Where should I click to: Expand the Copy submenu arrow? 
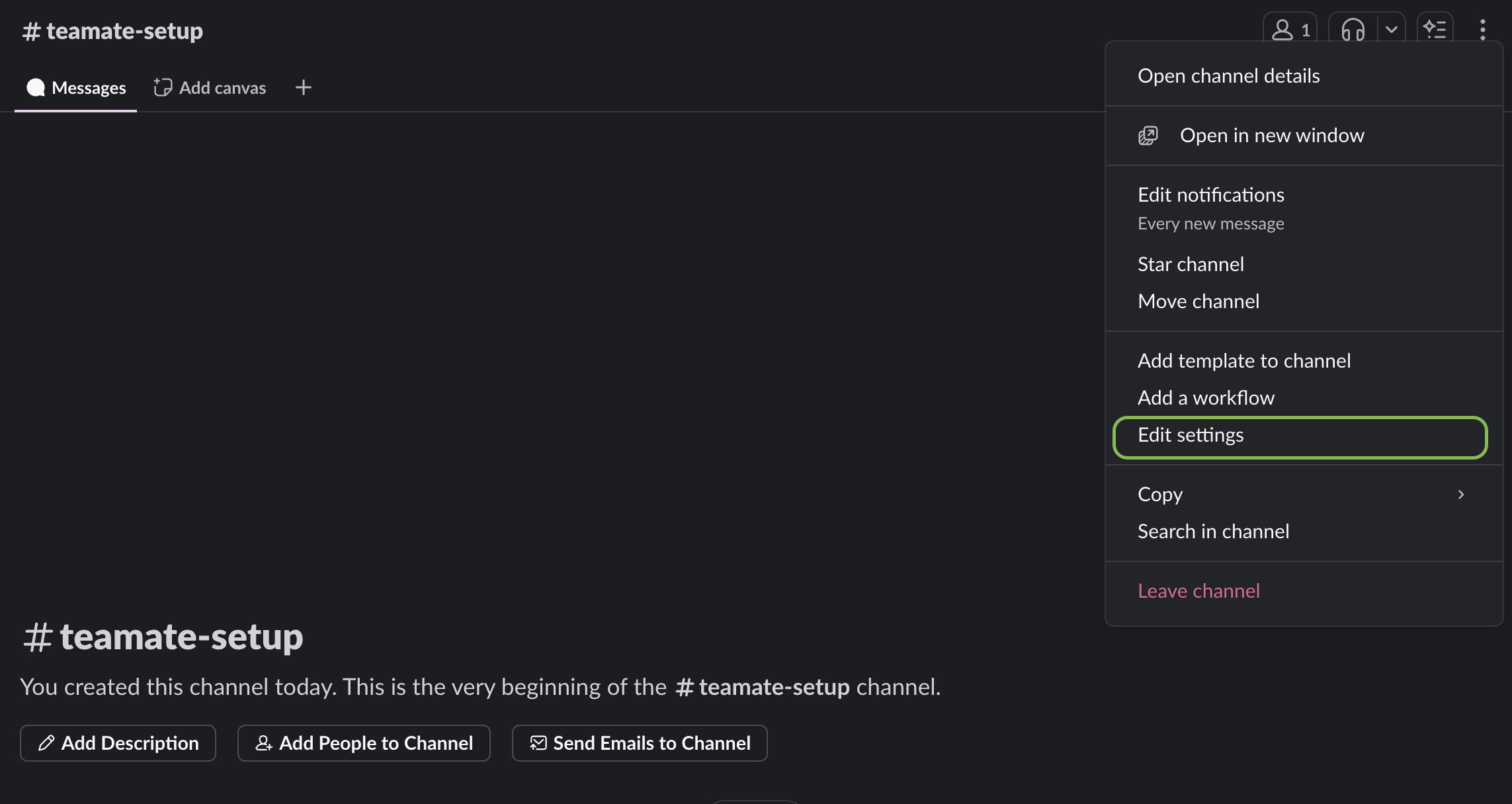(1460, 495)
